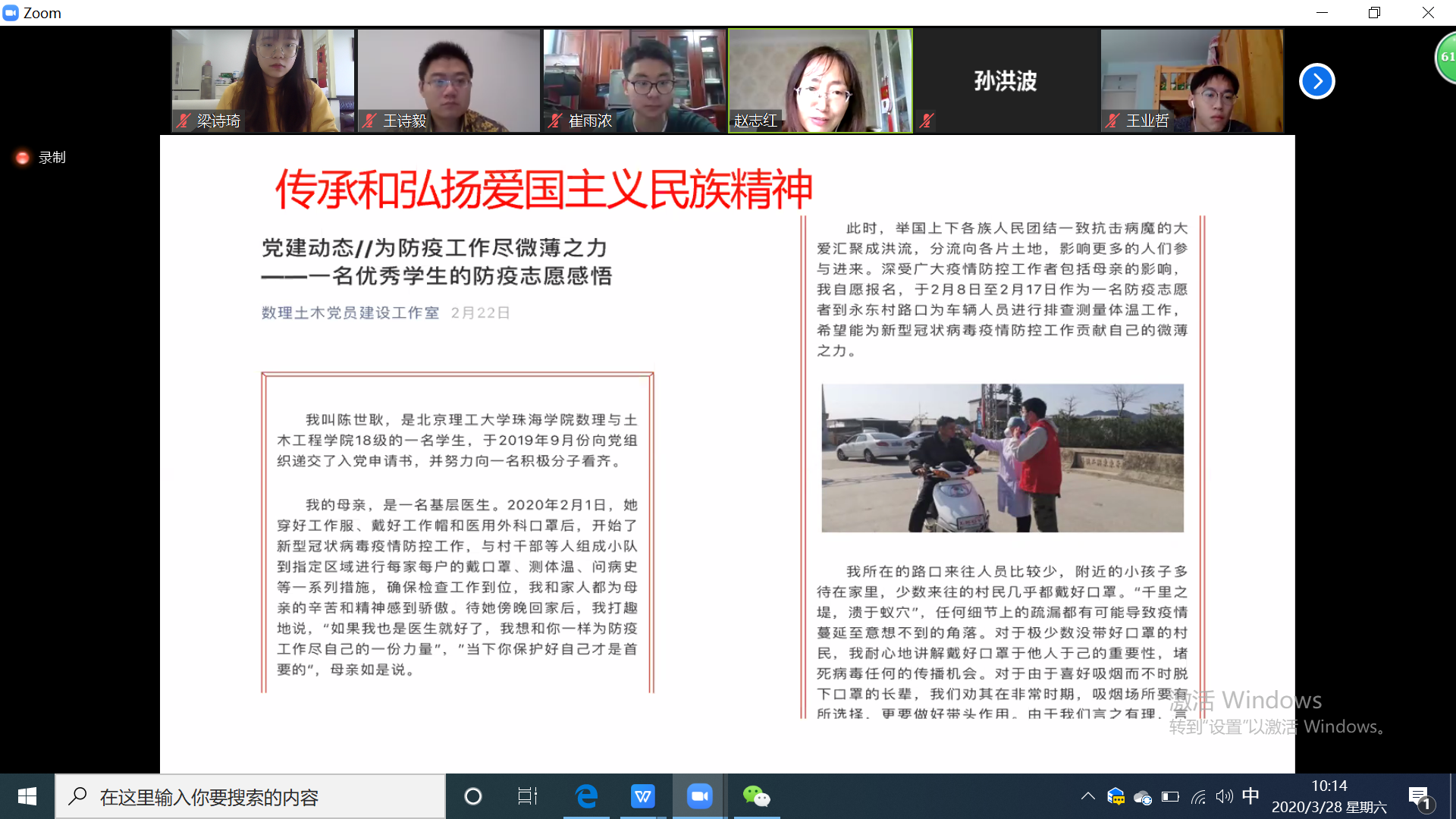Open the Windows Start menu

(27, 795)
